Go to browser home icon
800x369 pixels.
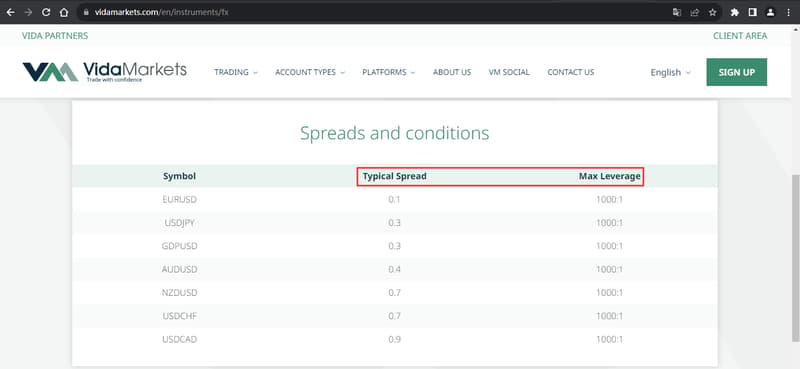pos(64,12)
